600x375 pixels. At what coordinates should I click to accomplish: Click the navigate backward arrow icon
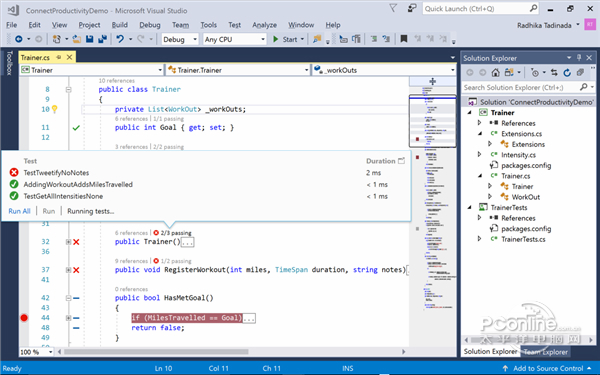[18, 39]
